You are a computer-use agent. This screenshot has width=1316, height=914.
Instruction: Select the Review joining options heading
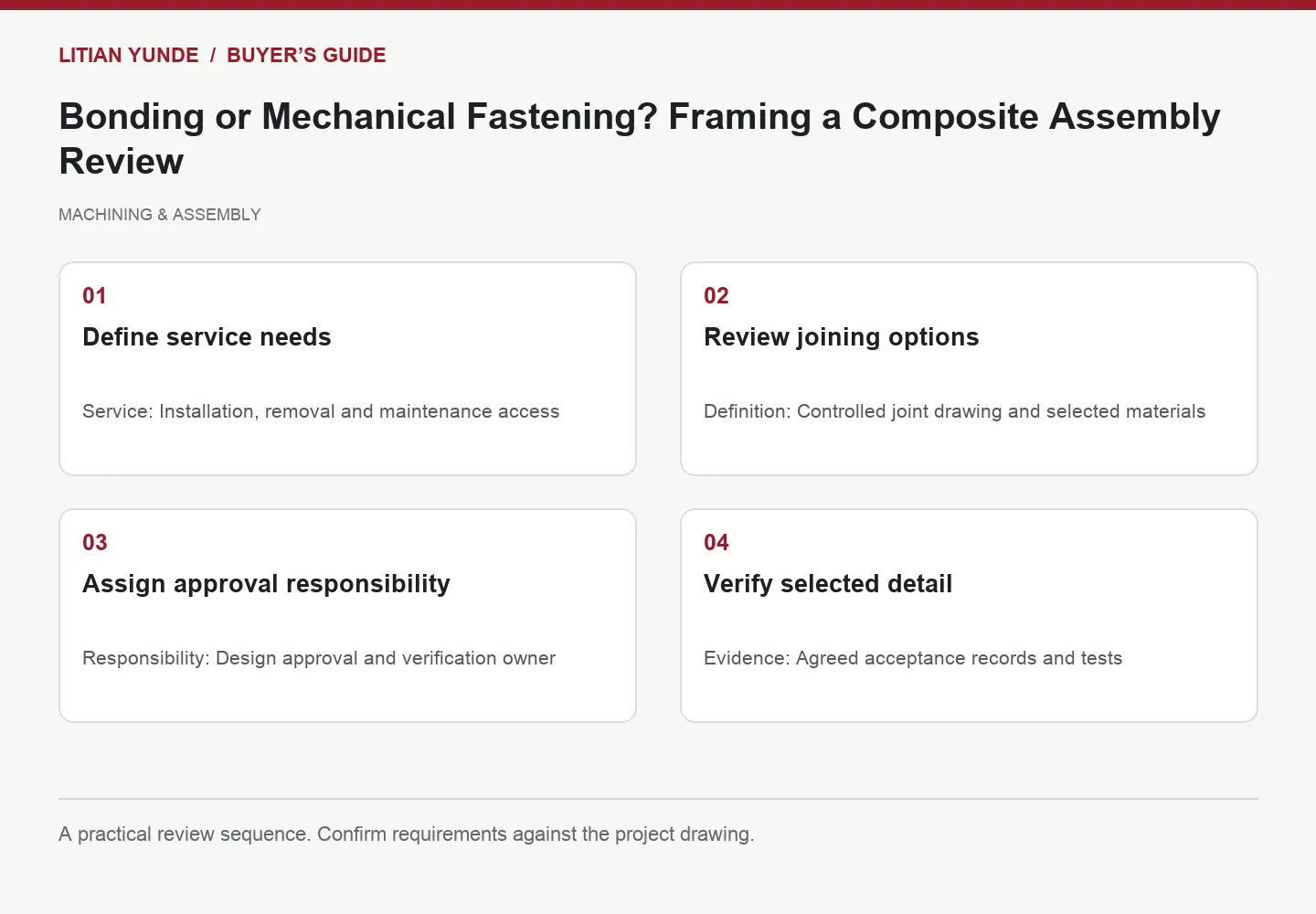point(841,337)
